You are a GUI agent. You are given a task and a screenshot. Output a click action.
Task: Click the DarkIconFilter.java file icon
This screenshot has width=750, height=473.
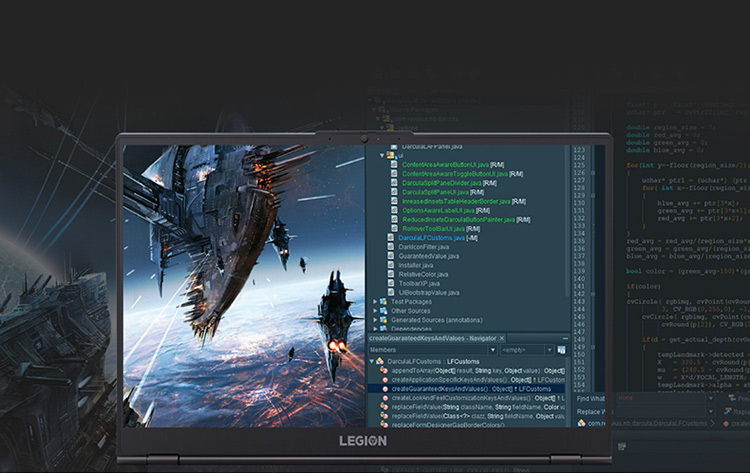click(x=390, y=247)
